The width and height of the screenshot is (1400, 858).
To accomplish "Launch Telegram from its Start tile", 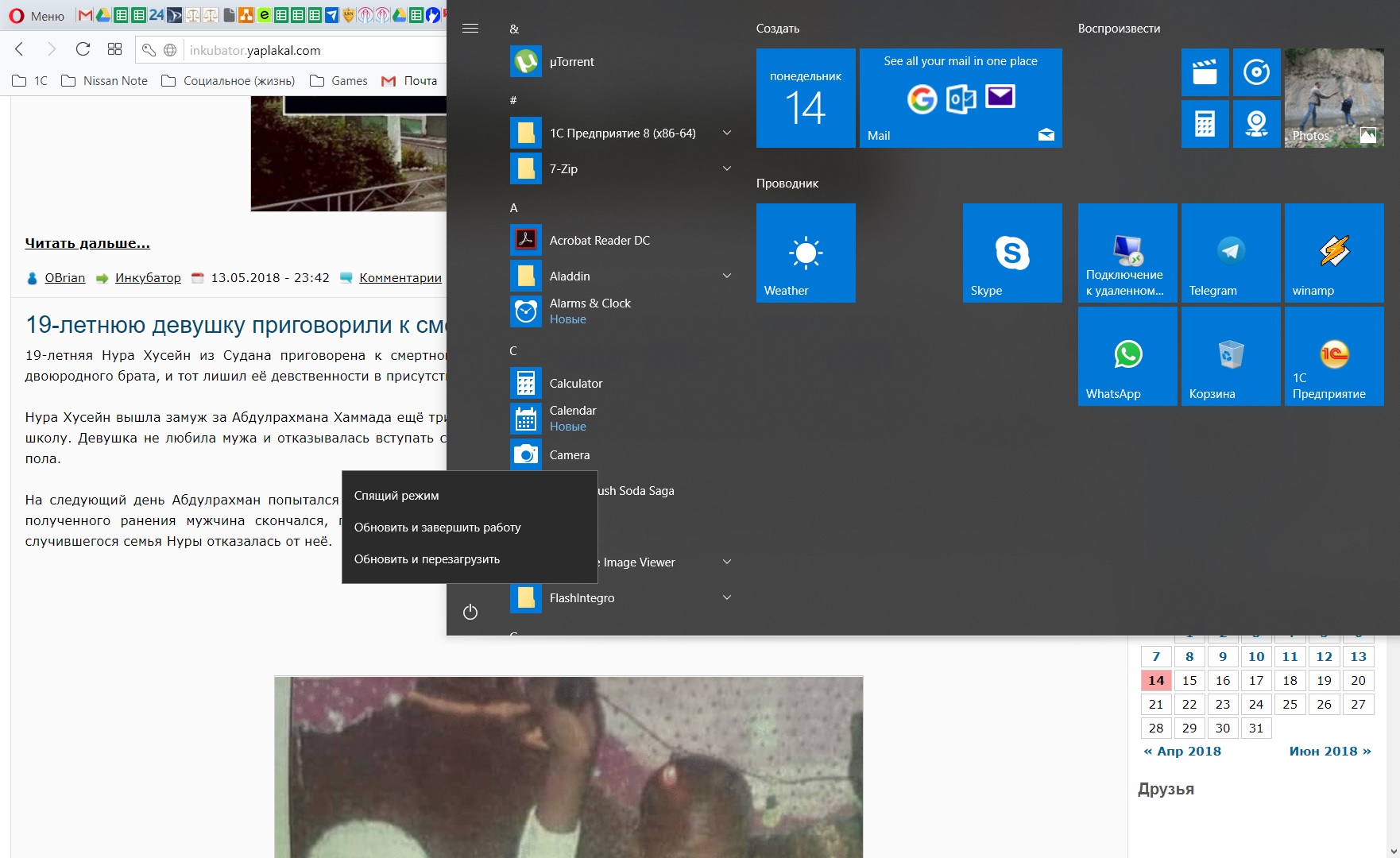I will click(x=1231, y=253).
